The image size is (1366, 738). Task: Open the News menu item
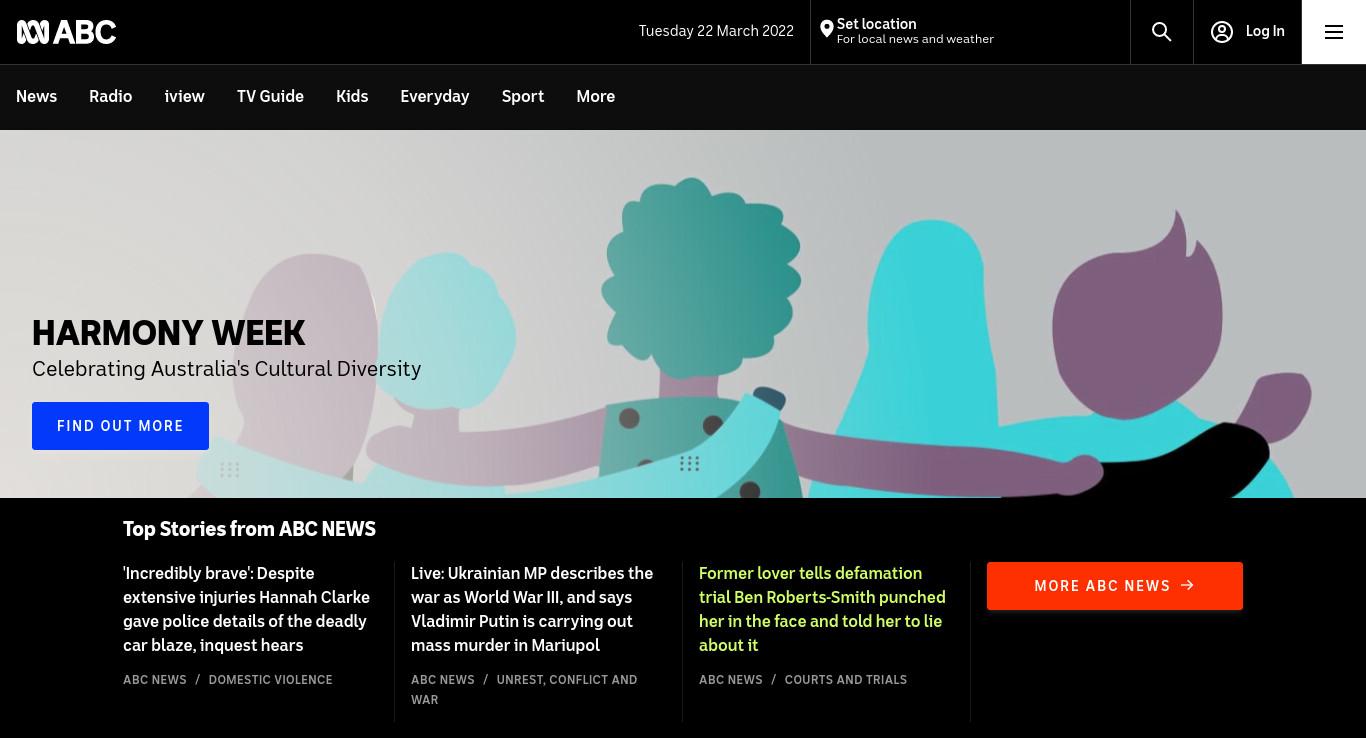pyautogui.click(x=36, y=97)
